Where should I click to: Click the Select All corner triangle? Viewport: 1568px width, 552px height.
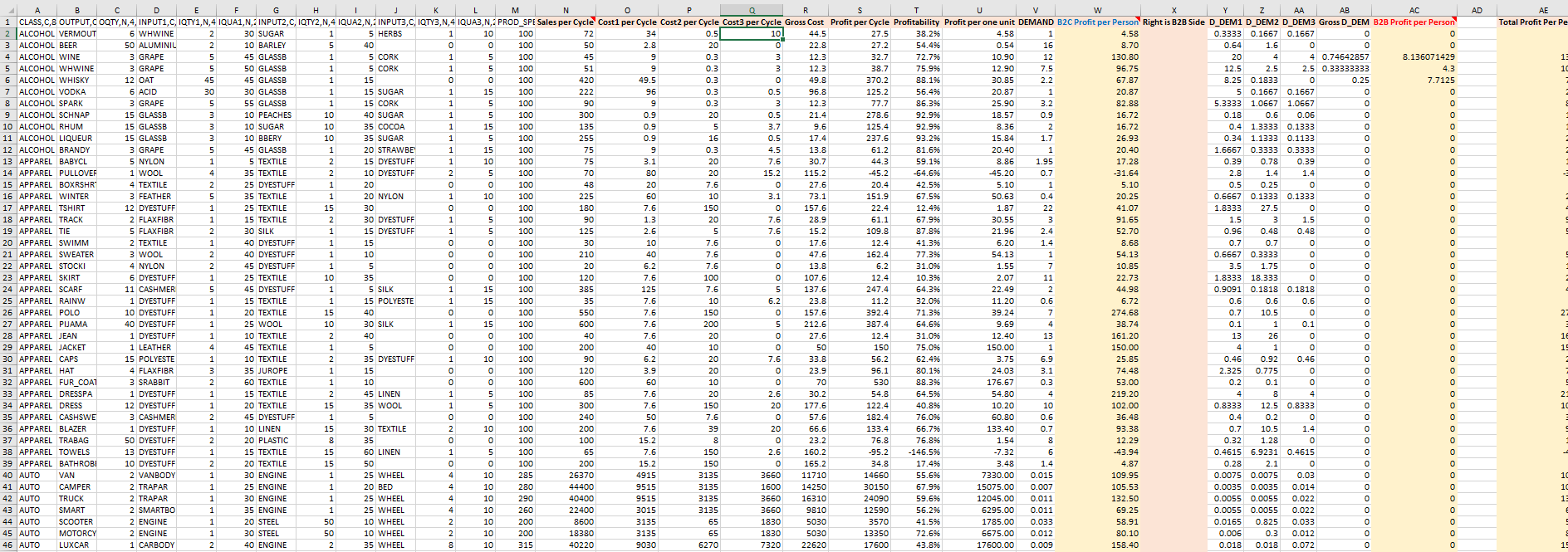pyautogui.click(x=8, y=10)
